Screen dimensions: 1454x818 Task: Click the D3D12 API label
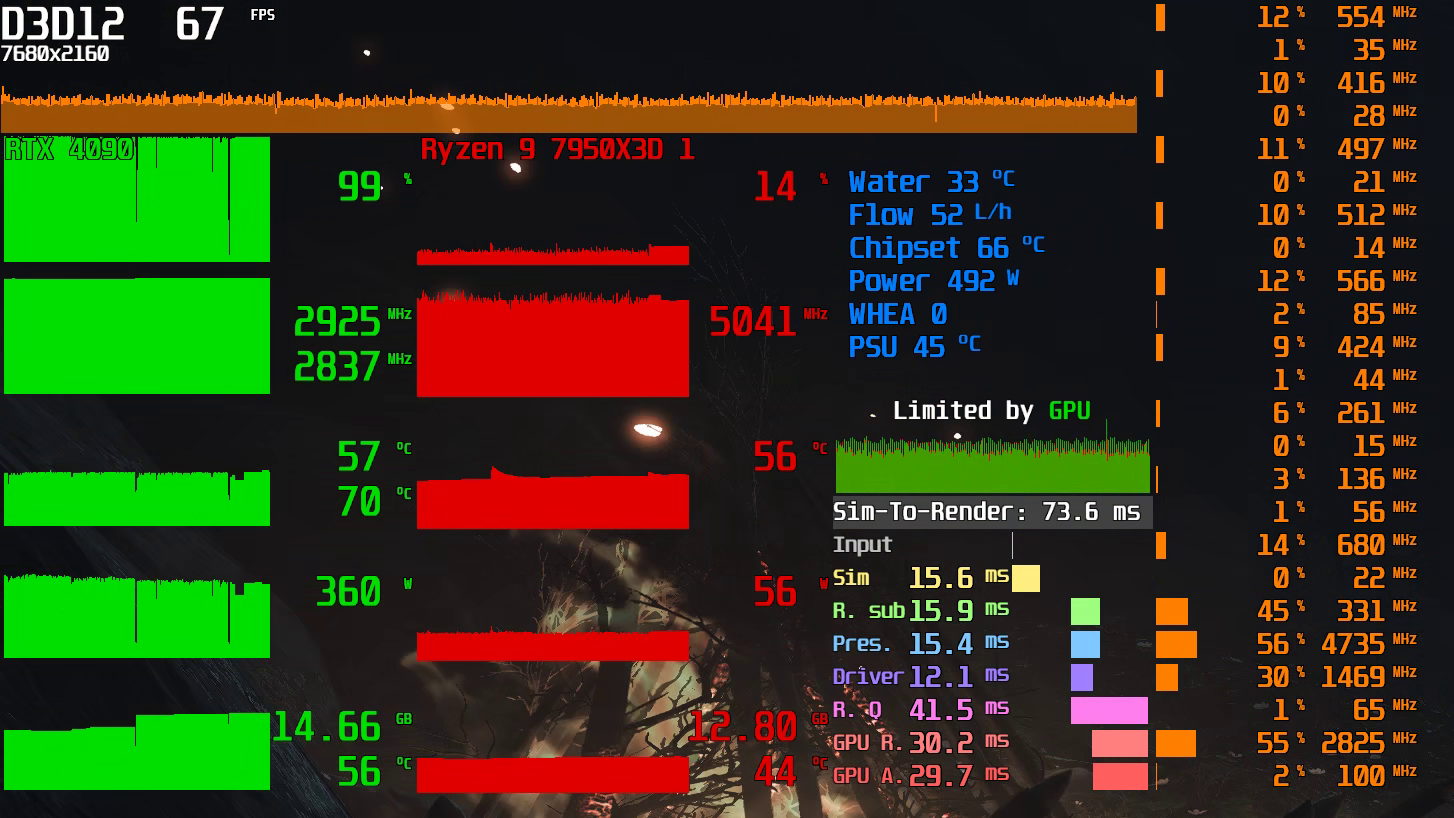tap(63, 23)
